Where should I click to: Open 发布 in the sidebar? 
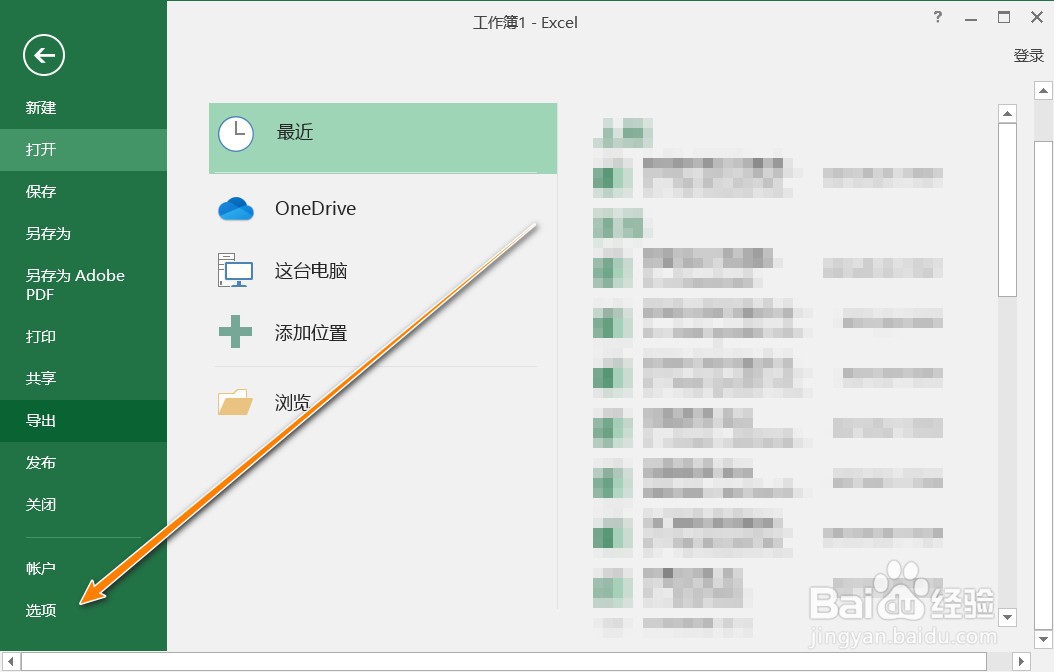pyautogui.click(x=83, y=462)
